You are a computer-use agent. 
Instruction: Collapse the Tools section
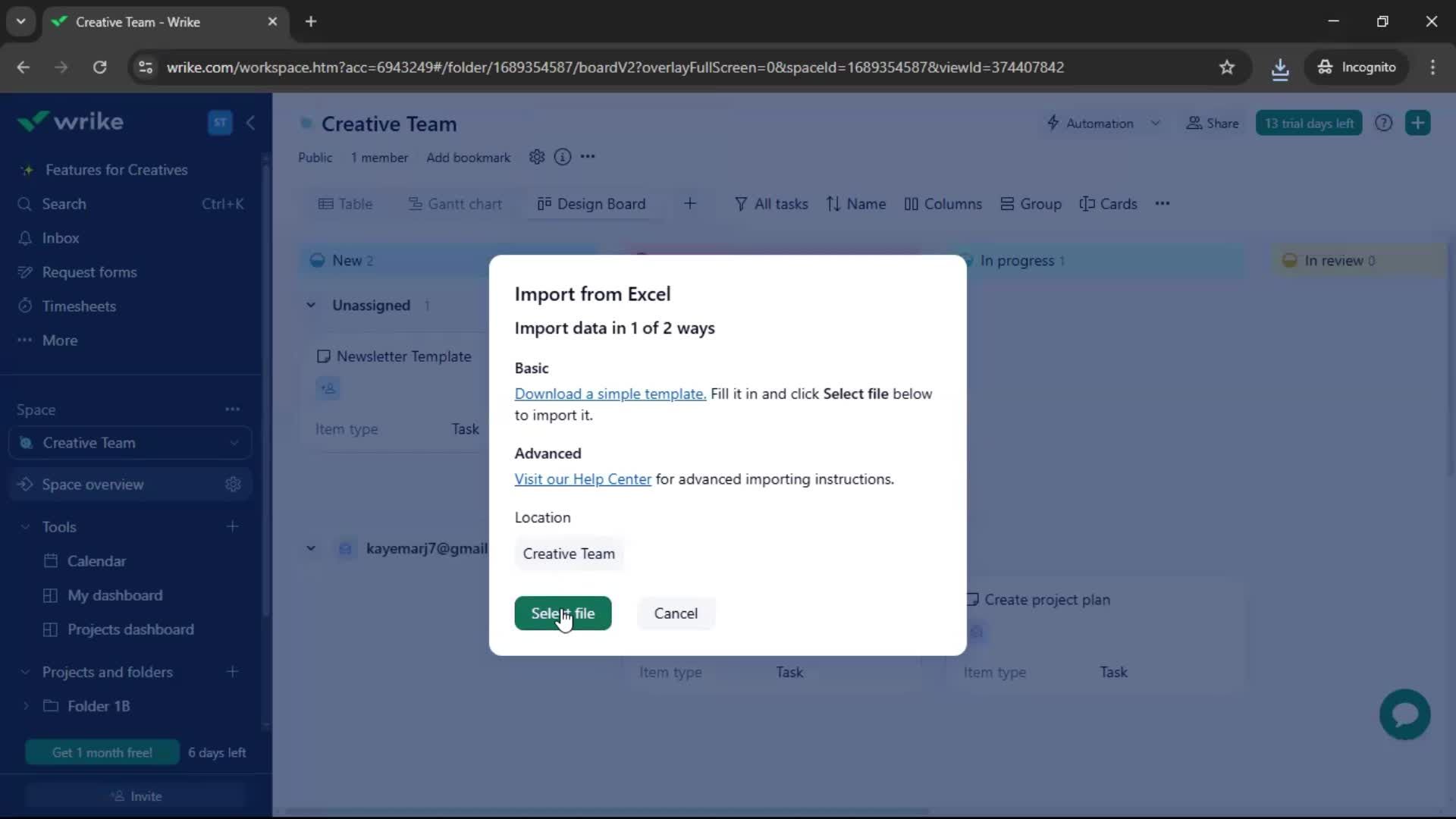tap(25, 527)
